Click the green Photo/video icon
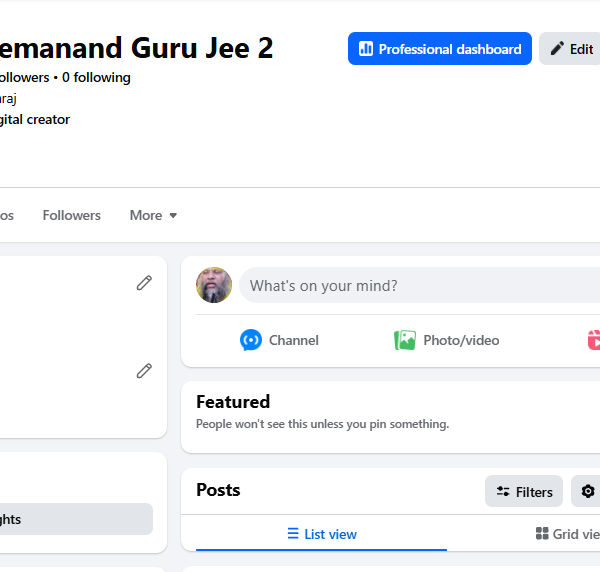Image resolution: width=600 pixels, height=572 pixels. [x=405, y=340]
